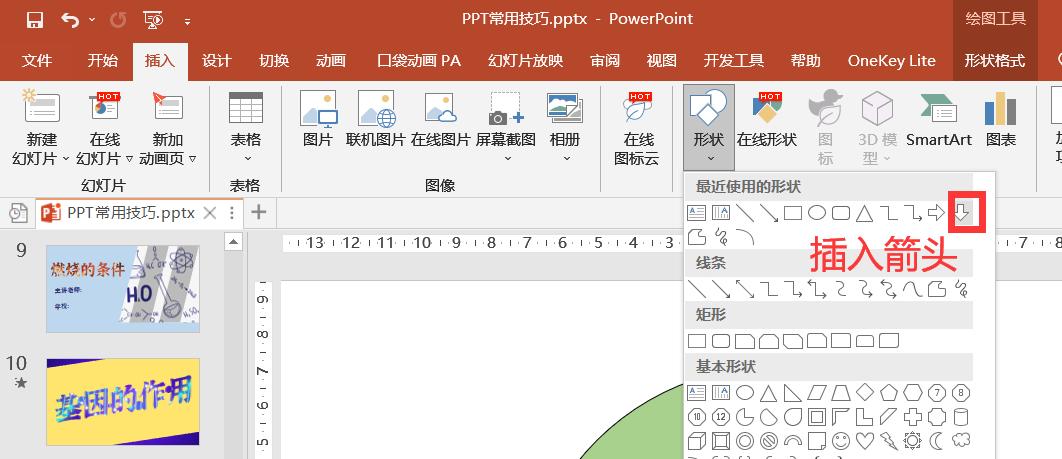Viewport: 1062px width, 459px height.
Task: Expand 新加动画页 dropdown arrow
Action: point(192,159)
